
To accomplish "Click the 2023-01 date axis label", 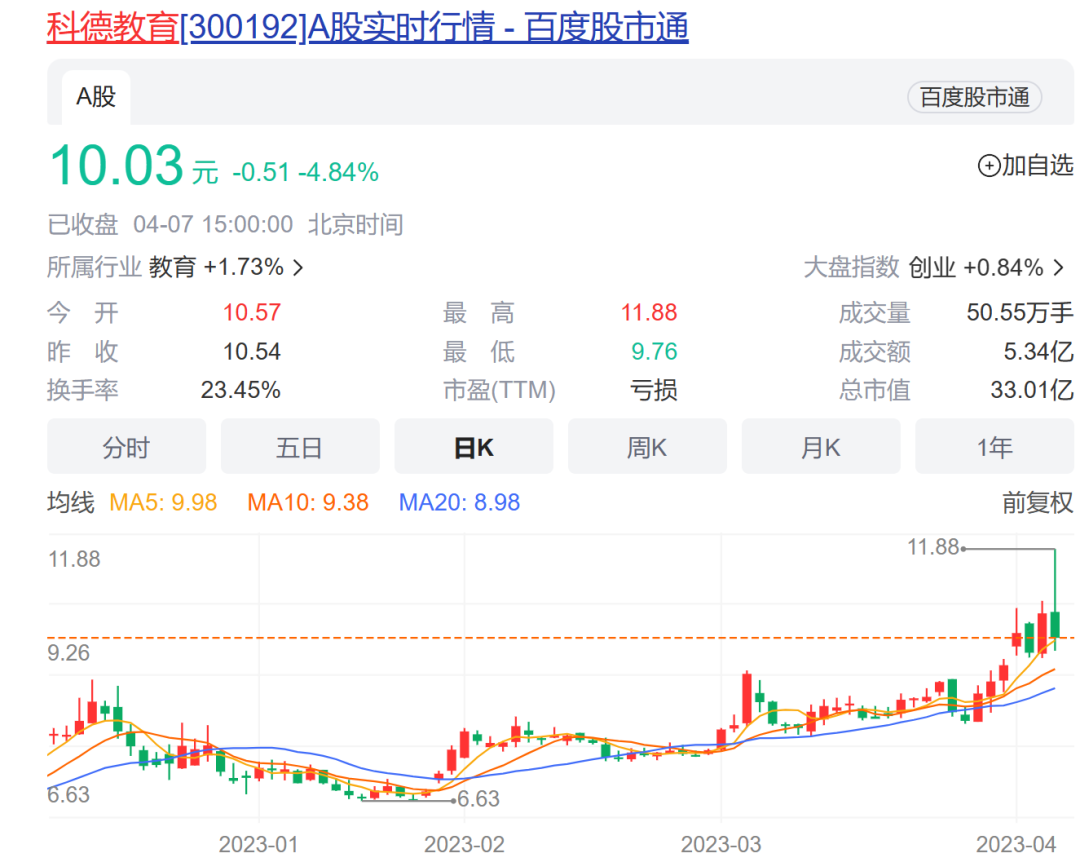I will [258, 845].
